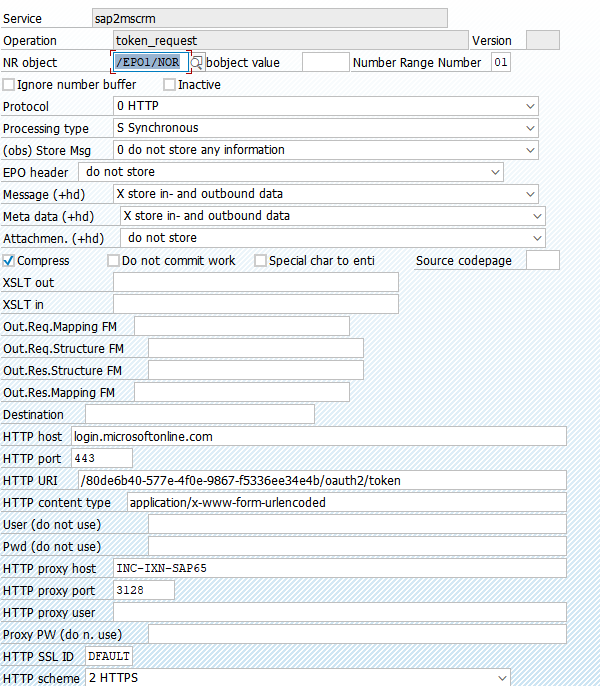Click into the HTTP host field

(319, 437)
